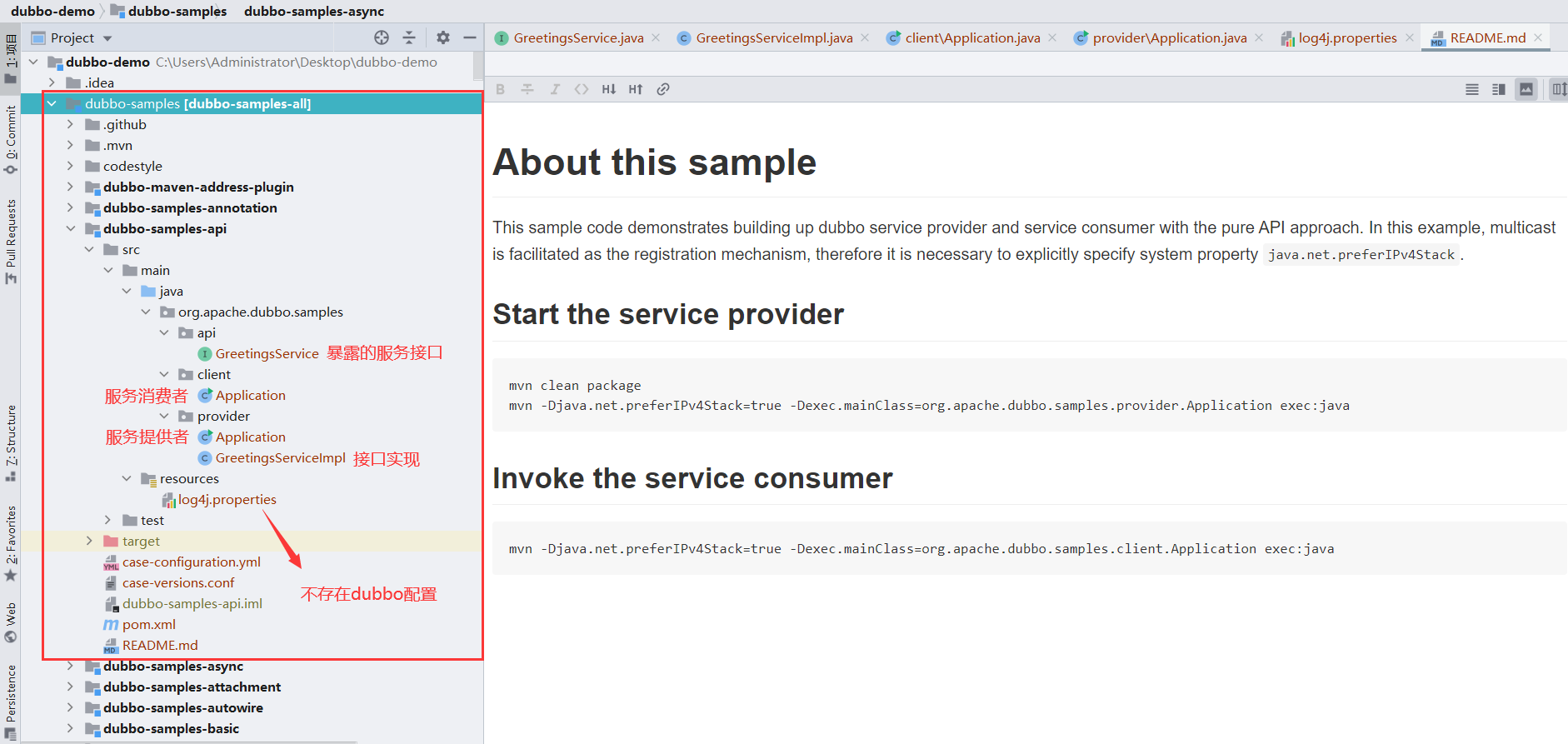1568x744 pixels.
Task: Close the GreetingsService.java tab
Action: pos(656,37)
